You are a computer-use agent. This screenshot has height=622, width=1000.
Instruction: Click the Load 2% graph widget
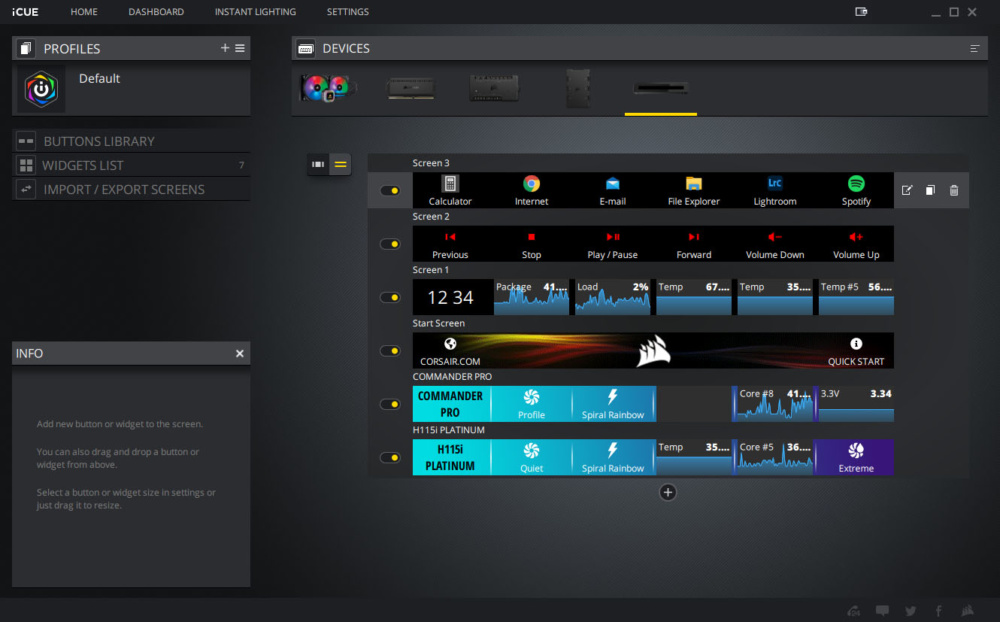[612, 297]
